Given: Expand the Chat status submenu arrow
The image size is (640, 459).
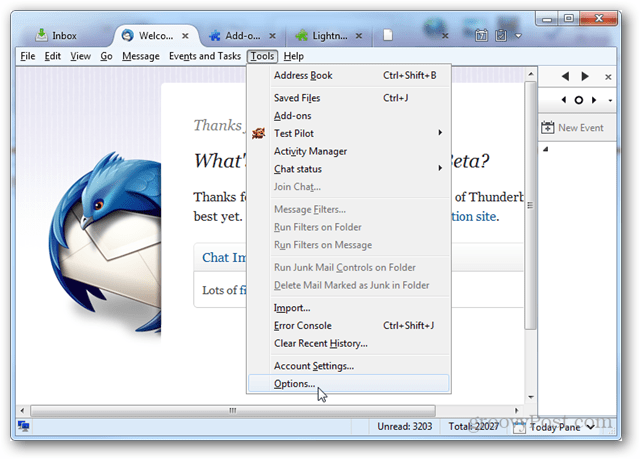Looking at the screenshot, I should (x=440, y=168).
